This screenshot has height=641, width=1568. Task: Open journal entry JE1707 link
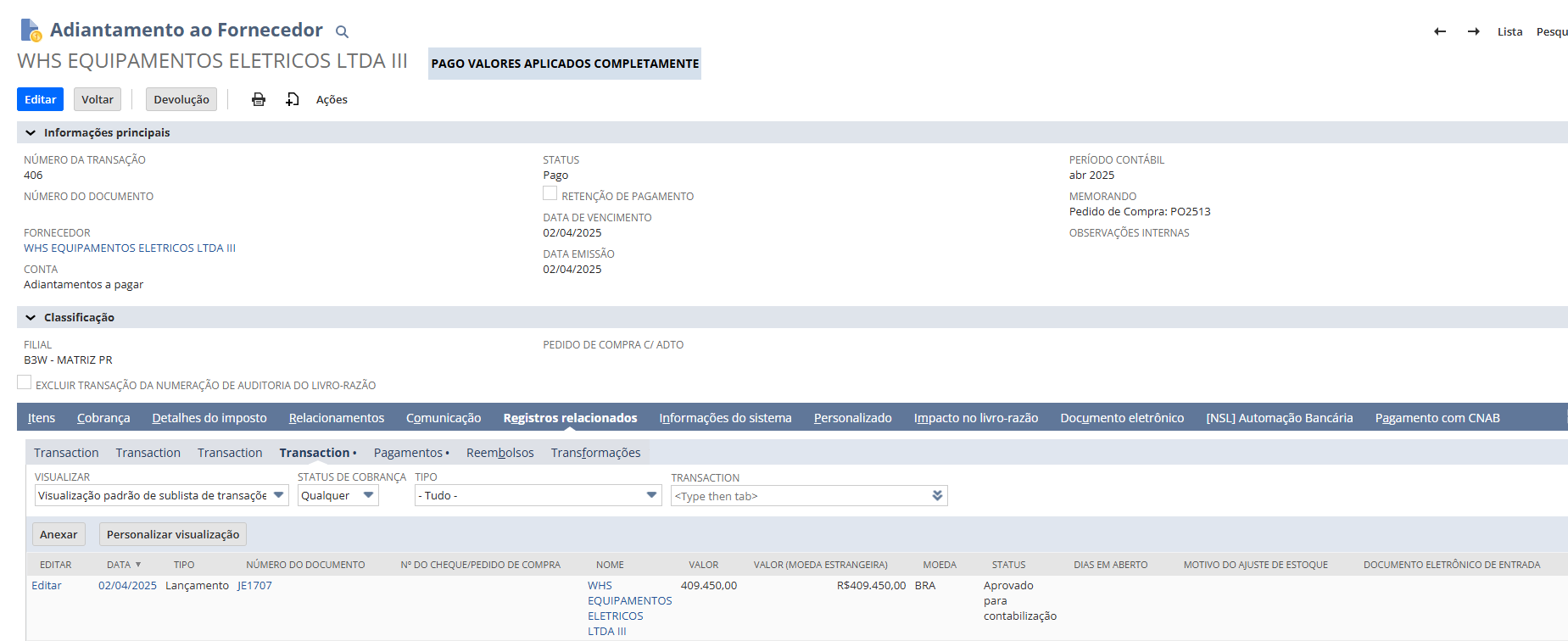(254, 586)
